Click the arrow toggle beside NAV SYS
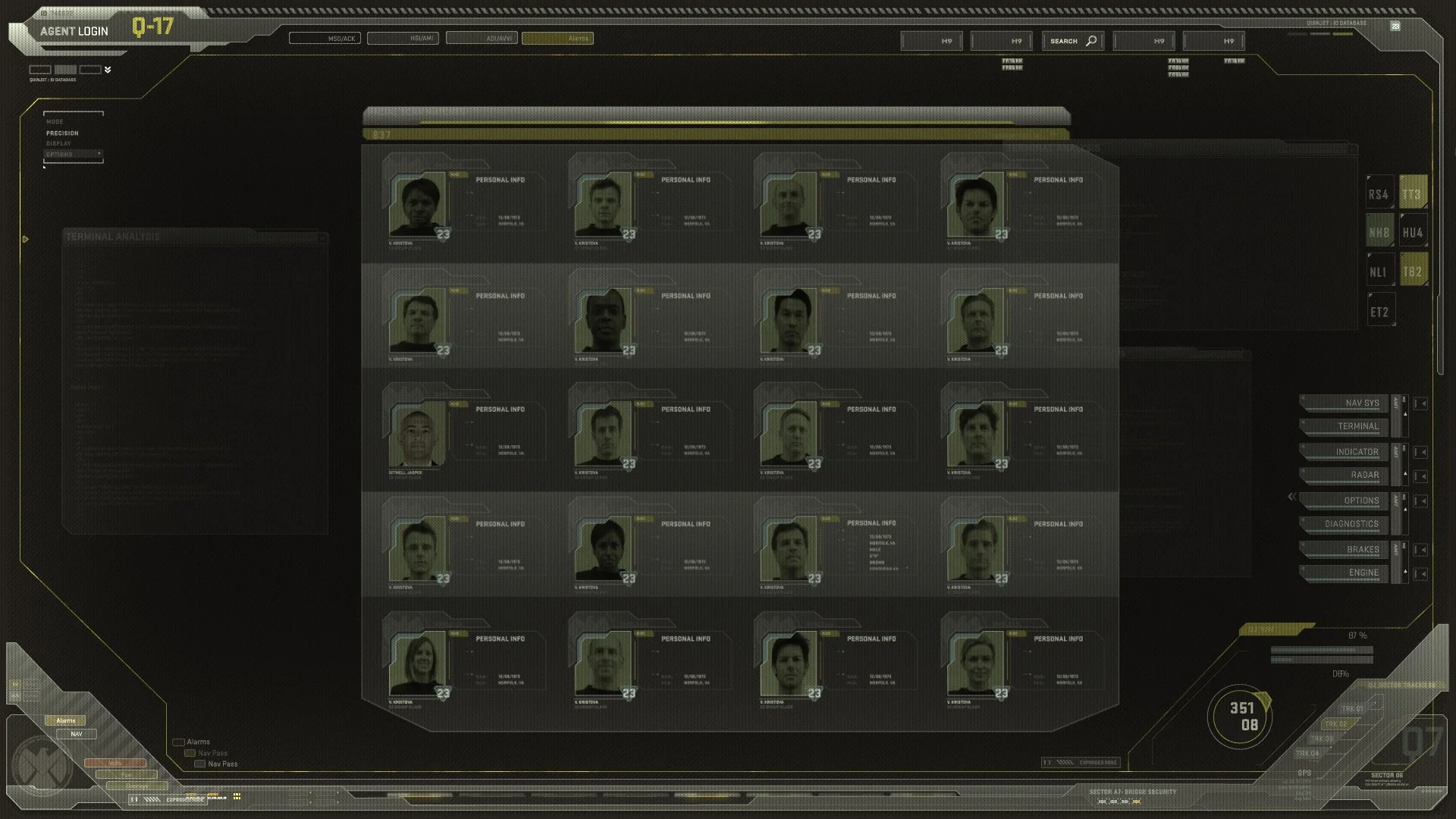This screenshot has width=1456, height=819. 1420,403
